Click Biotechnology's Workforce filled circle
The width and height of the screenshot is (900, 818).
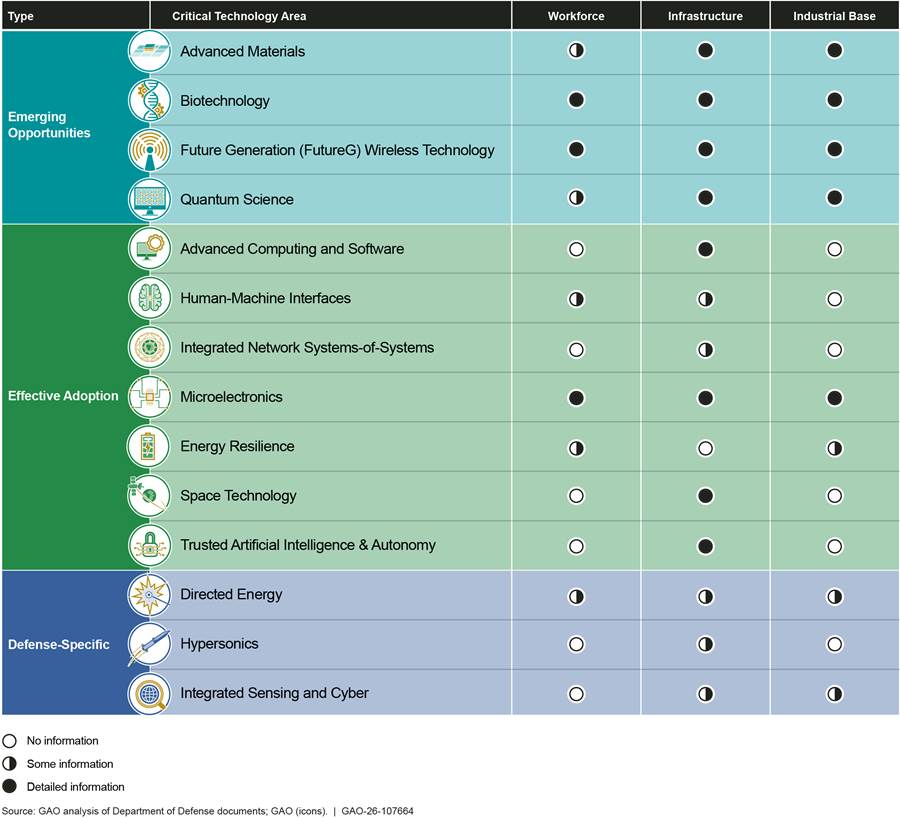pos(576,100)
